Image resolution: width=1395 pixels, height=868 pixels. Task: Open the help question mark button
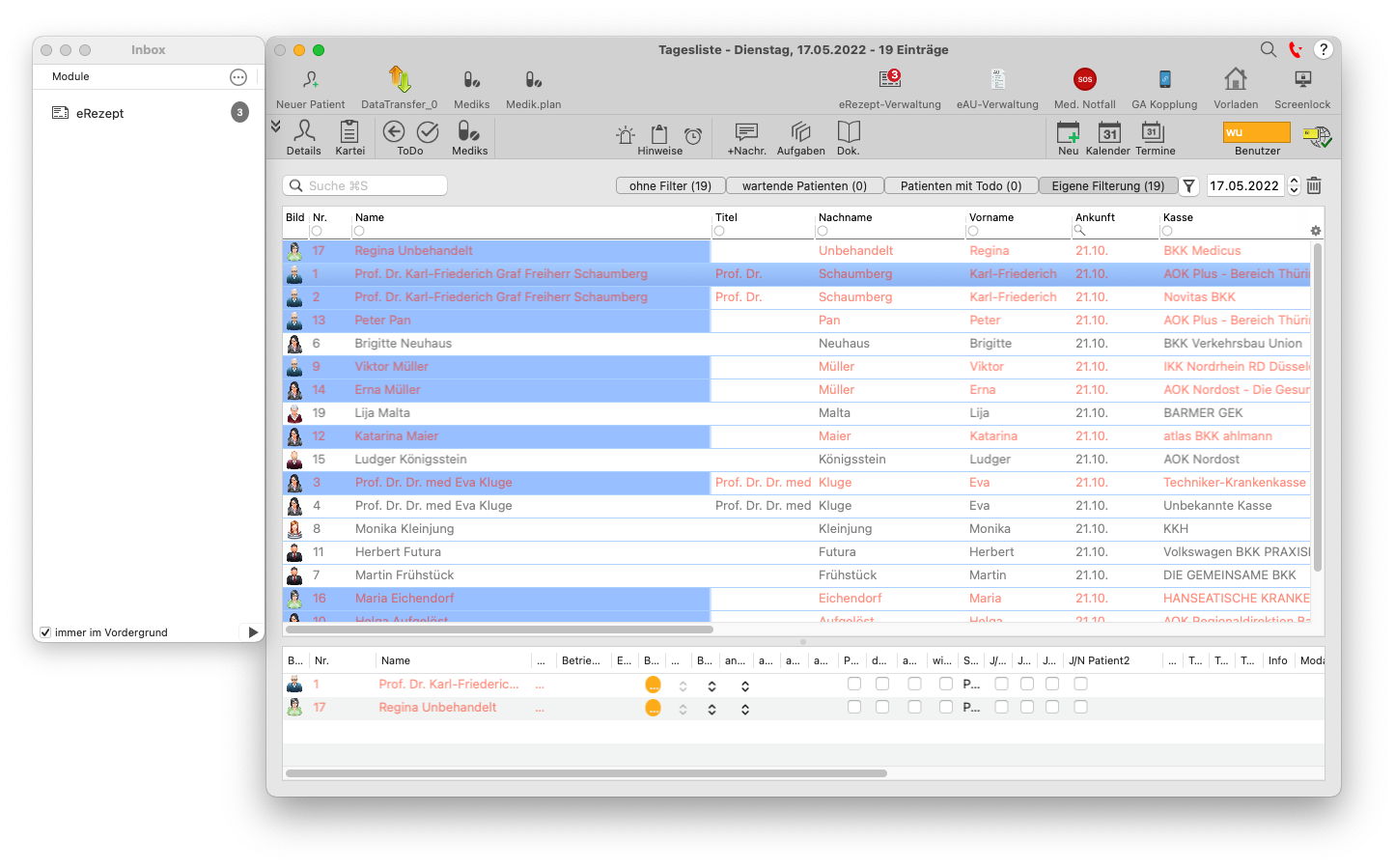click(x=1324, y=49)
